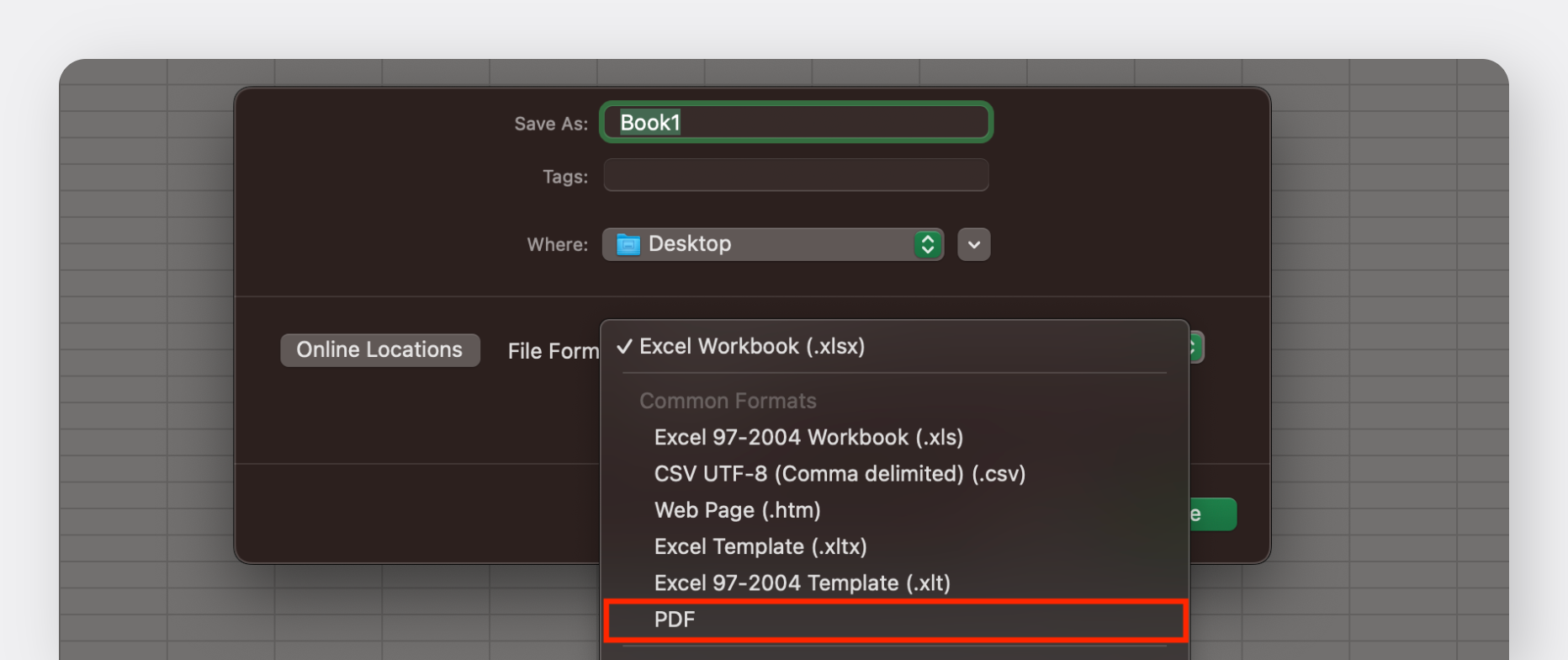Click the Common Formats section header

(728, 402)
